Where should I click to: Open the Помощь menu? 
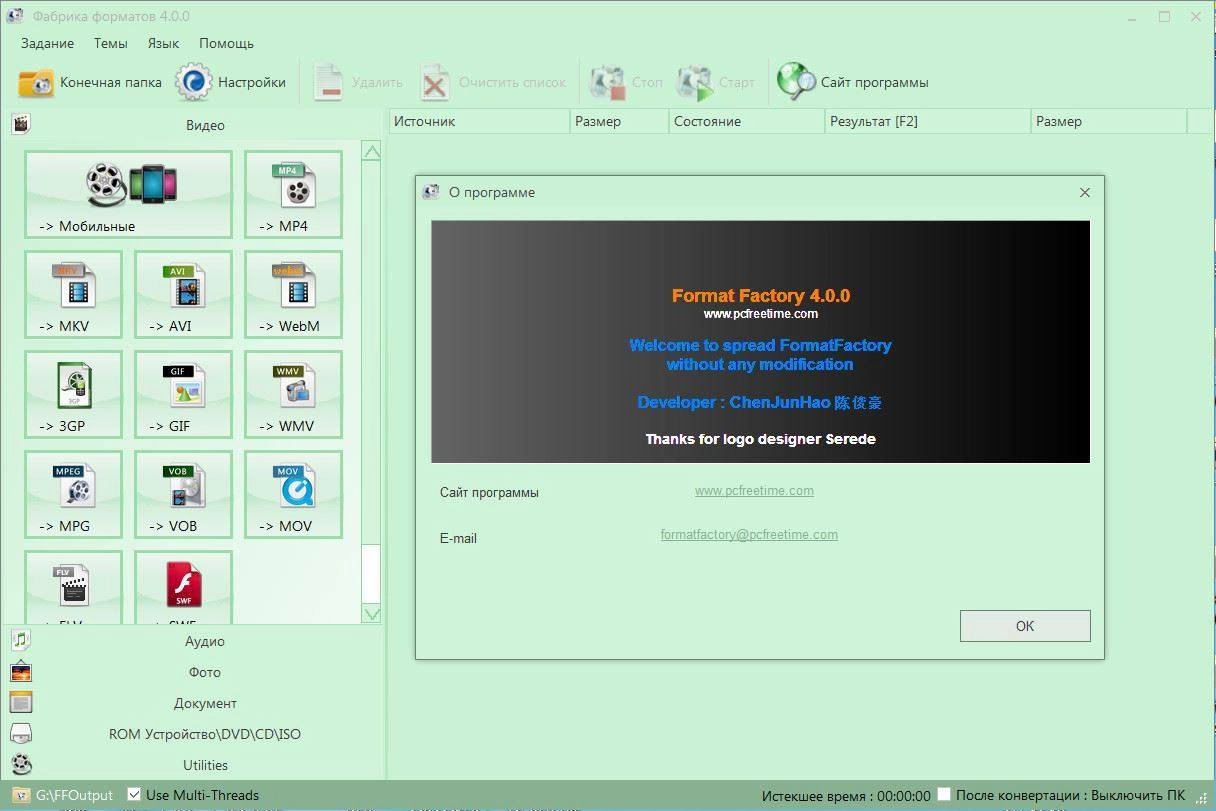[x=226, y=43]
